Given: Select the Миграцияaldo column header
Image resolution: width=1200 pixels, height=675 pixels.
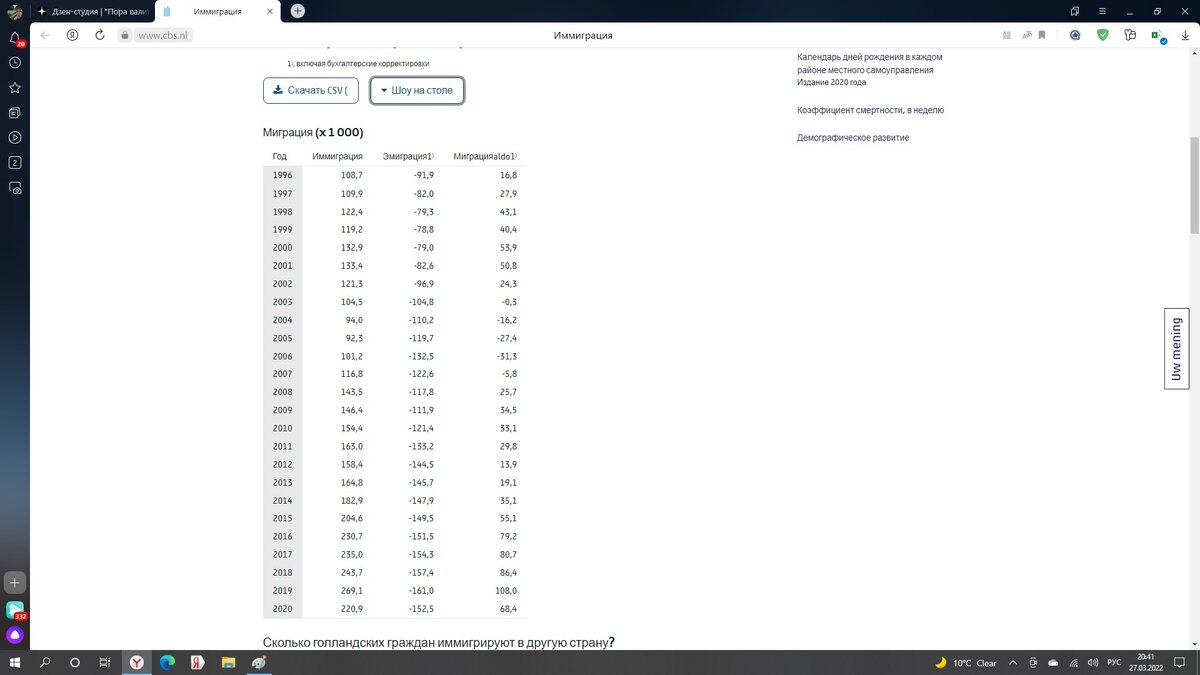Looking at the screenshot, I should click(485, 156).
